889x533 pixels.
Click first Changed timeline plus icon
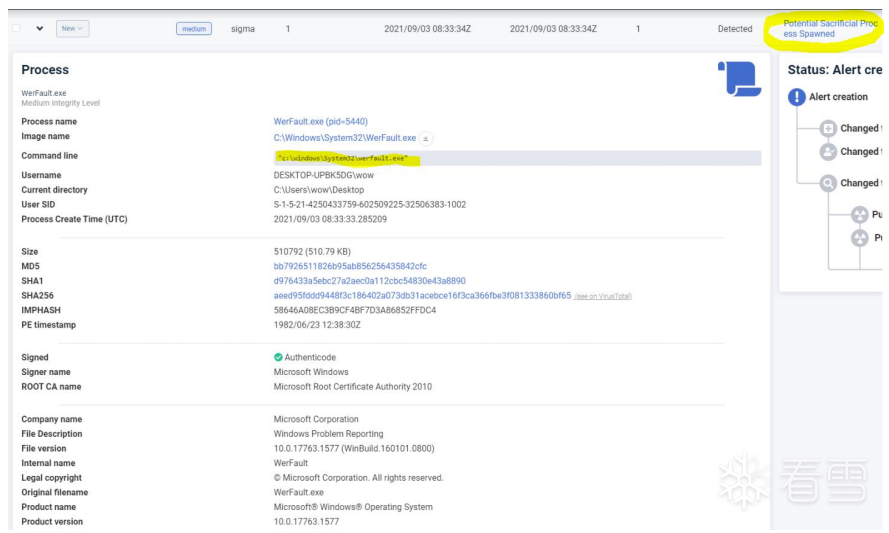828,128
